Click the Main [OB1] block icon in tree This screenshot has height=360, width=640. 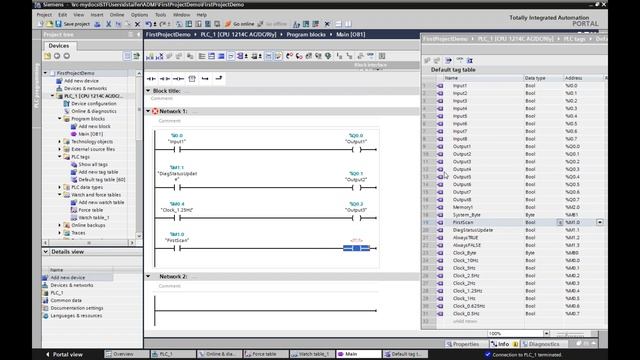pos(74,134)
